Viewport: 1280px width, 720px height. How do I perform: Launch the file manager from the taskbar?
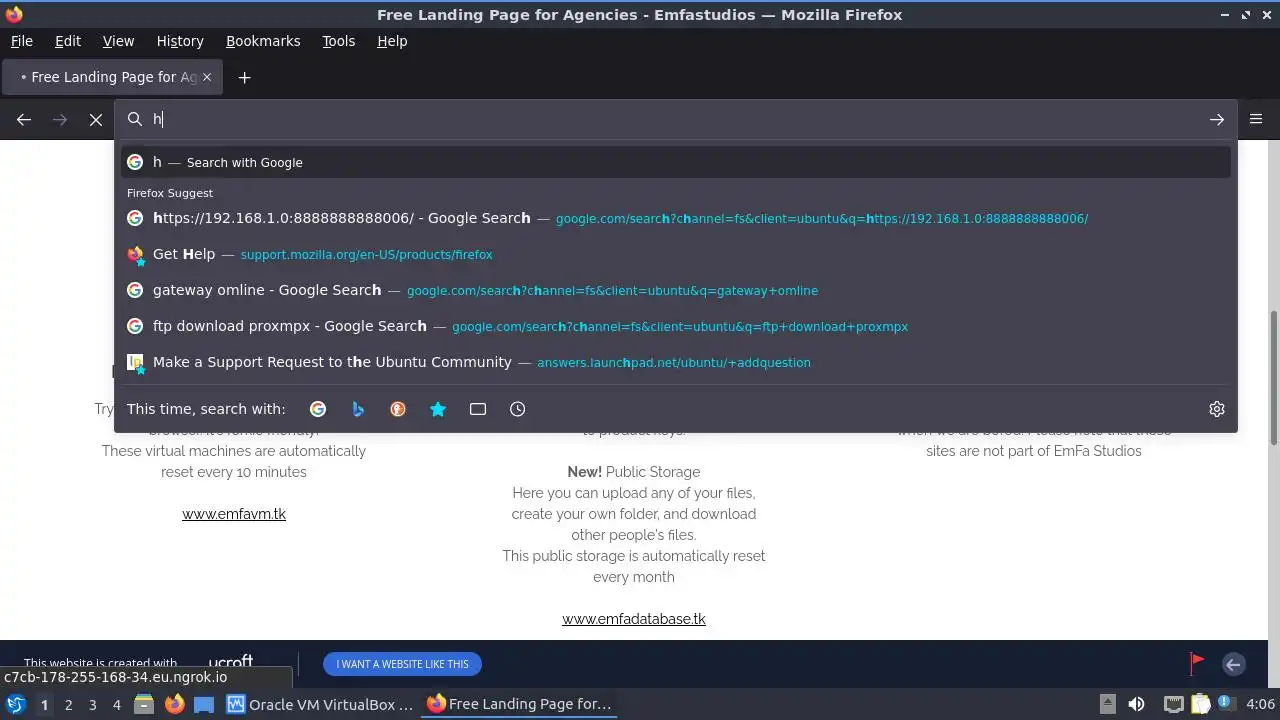(x=144, y=704)
